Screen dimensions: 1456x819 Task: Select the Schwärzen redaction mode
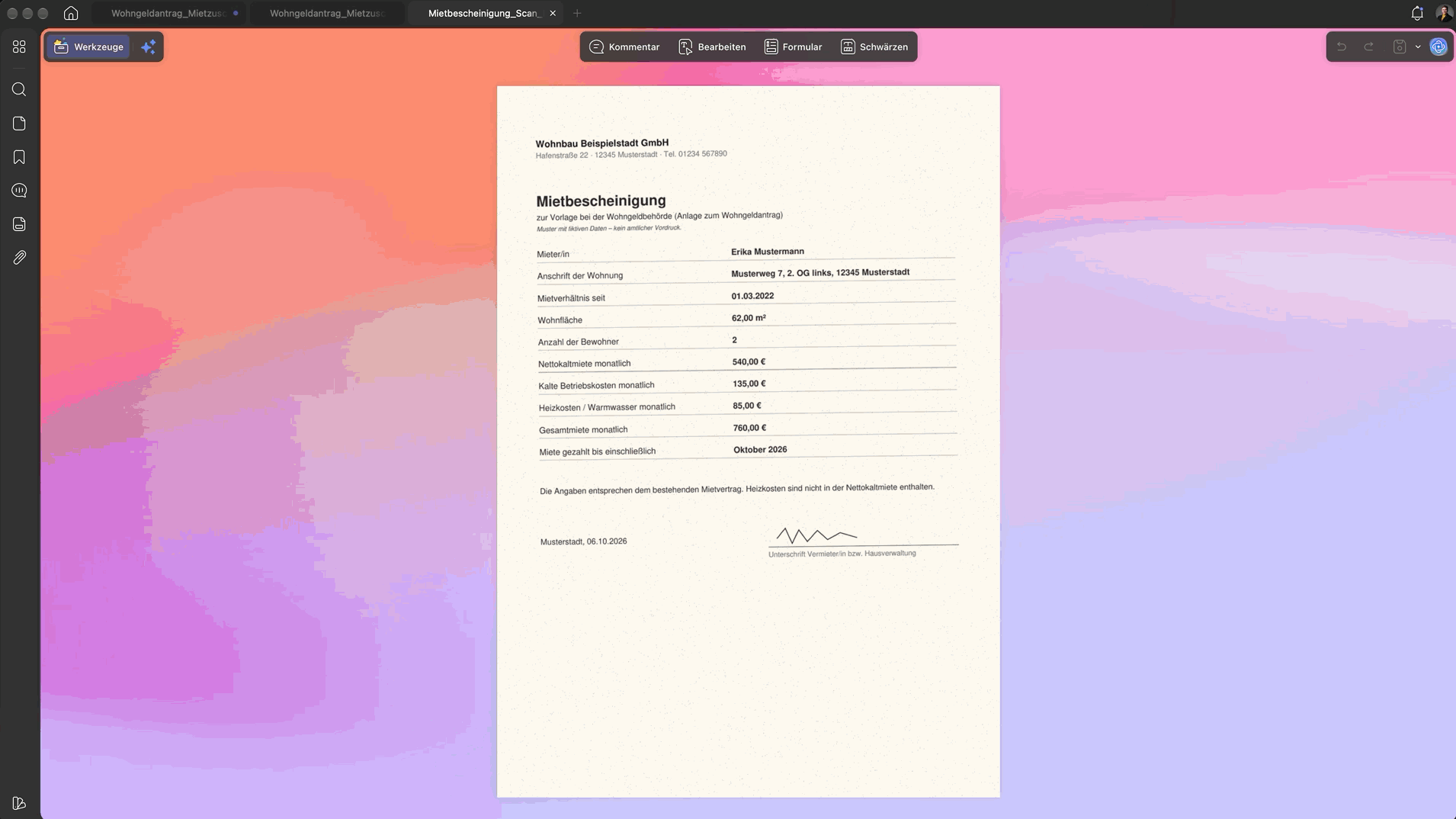click(874, 47)
